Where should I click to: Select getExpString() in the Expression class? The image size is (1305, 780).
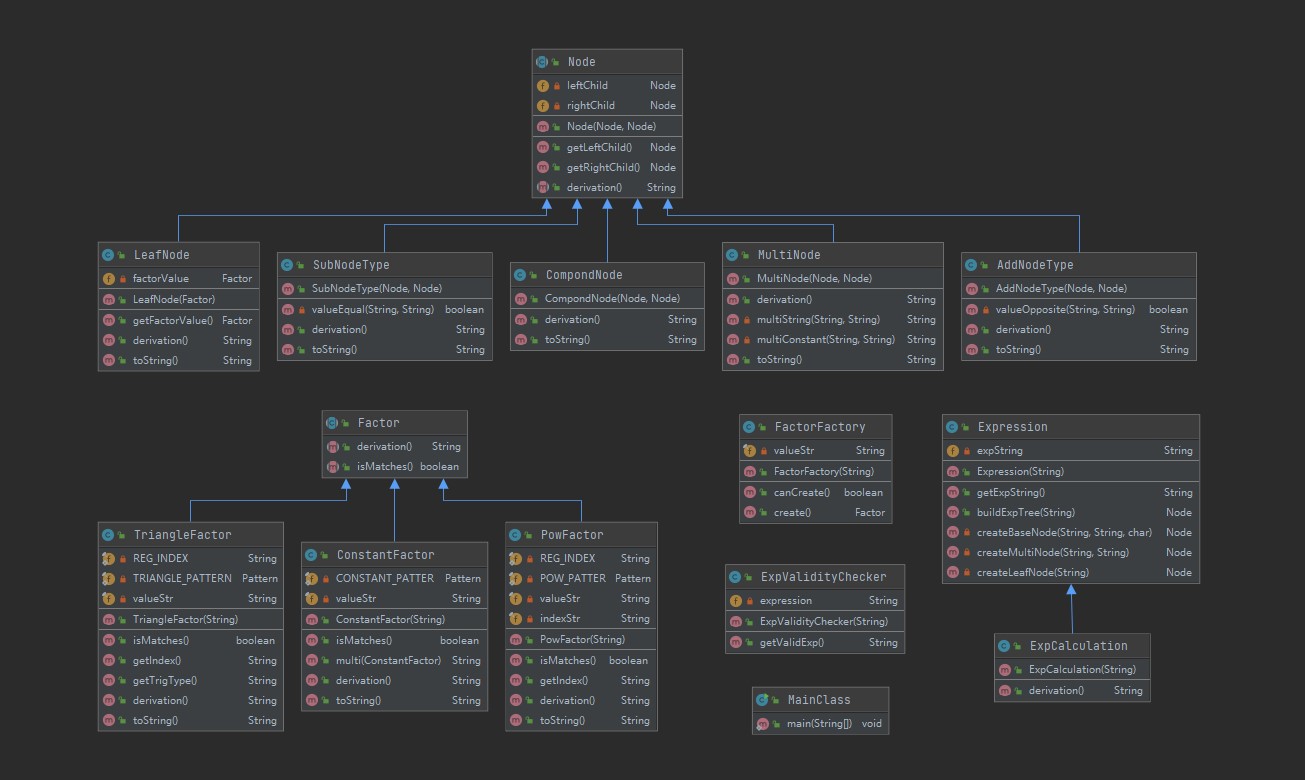pos(1070,492)
